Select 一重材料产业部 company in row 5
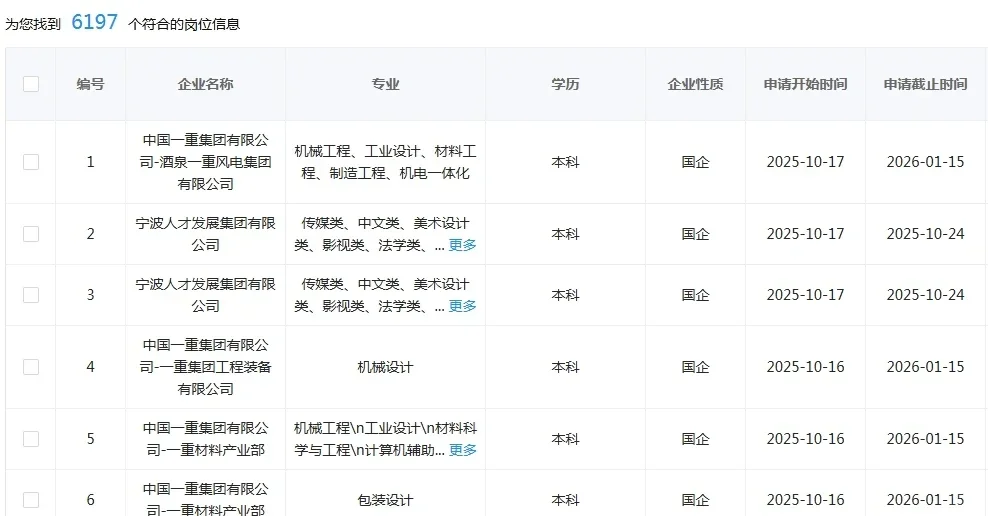The width and height of the screenshot is (988, 516). (205, 439)
